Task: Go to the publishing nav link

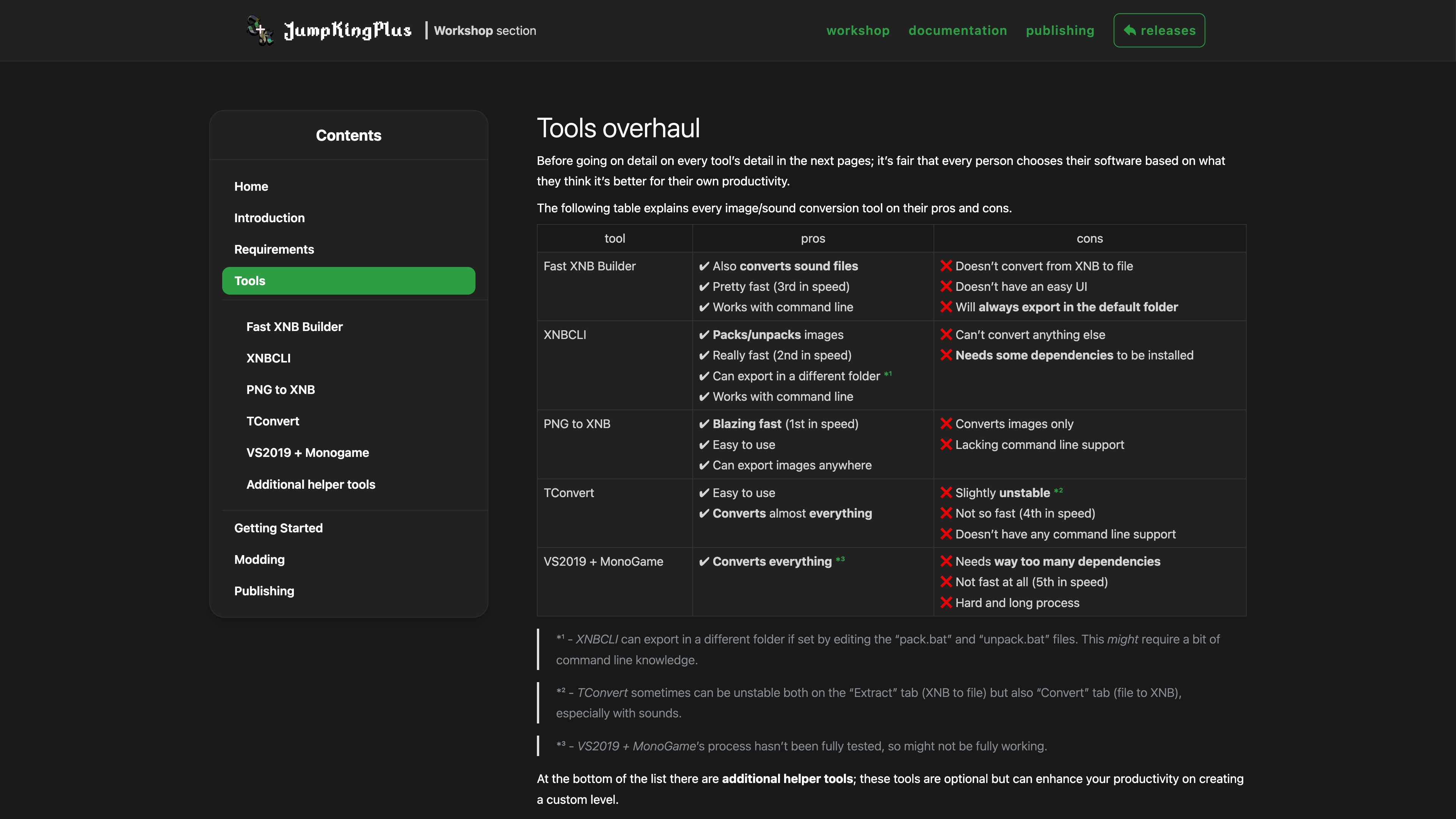Action: 1060,30
